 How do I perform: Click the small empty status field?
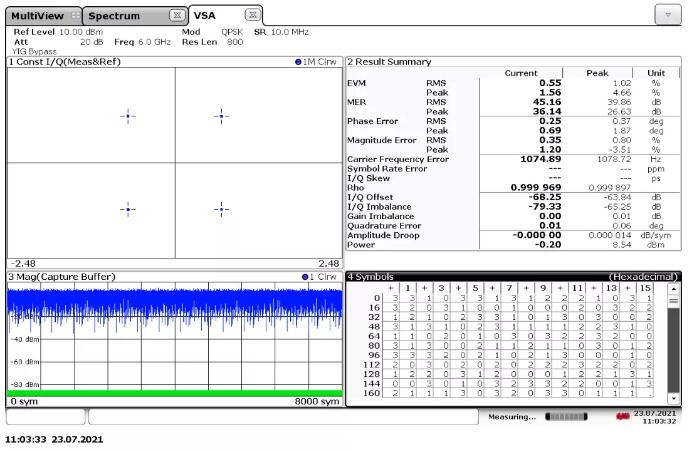[46, 417]
